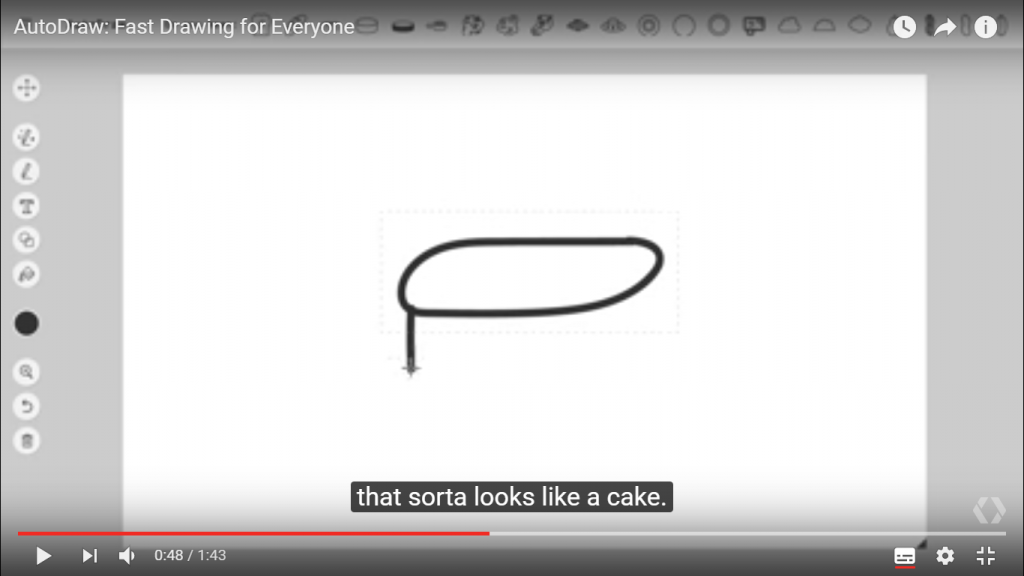Screen dimensions: 1024x576
Task: Open video settings gear
Action: (x=945, y=556)
